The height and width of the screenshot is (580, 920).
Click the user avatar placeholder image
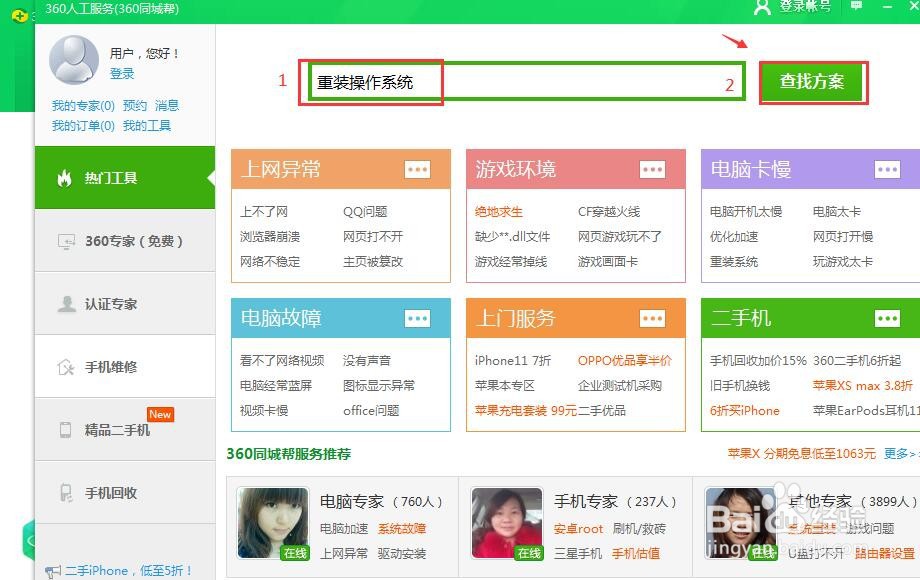75,58
